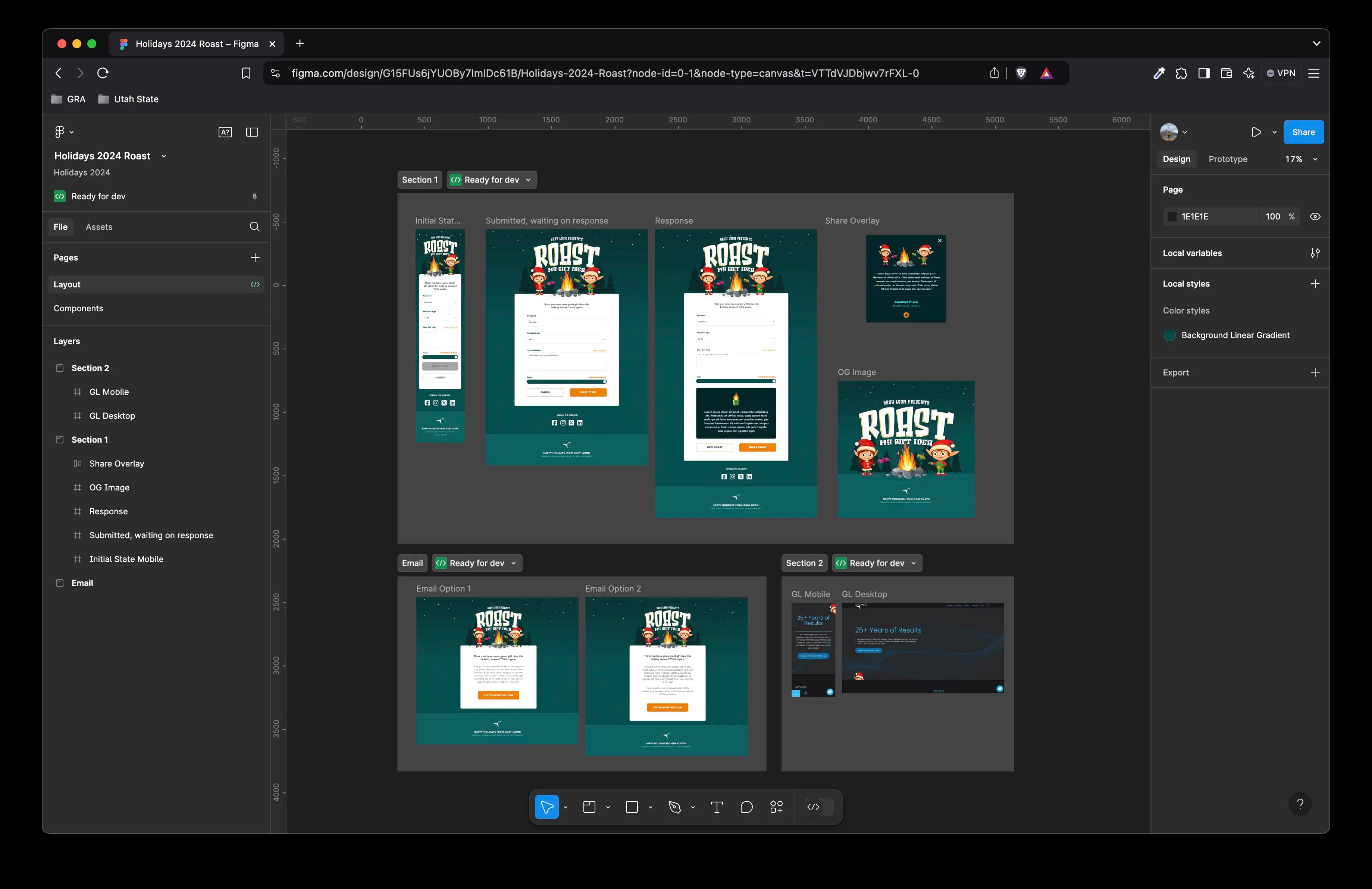Image resolution: width=1372 pixels, height=889 pixels.
Task: Open the Actions tool in toolbar
Action: pyautogui.click(x=777, y=807)
